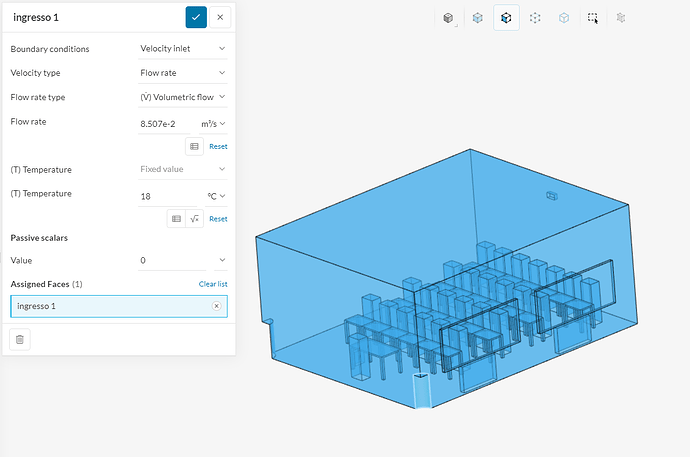This screenshot has height=457, width=690.
Task: Switch to node selection mode
Action: 535,18
